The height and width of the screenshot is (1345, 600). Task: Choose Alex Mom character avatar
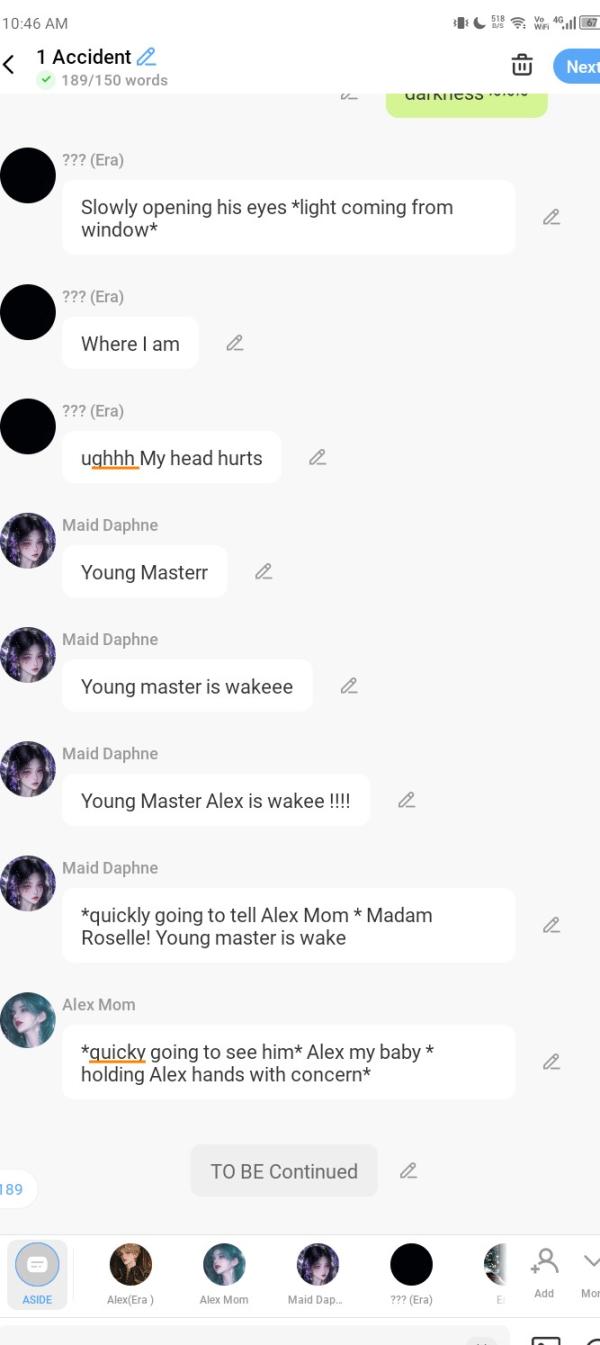tap(224, 1273)
